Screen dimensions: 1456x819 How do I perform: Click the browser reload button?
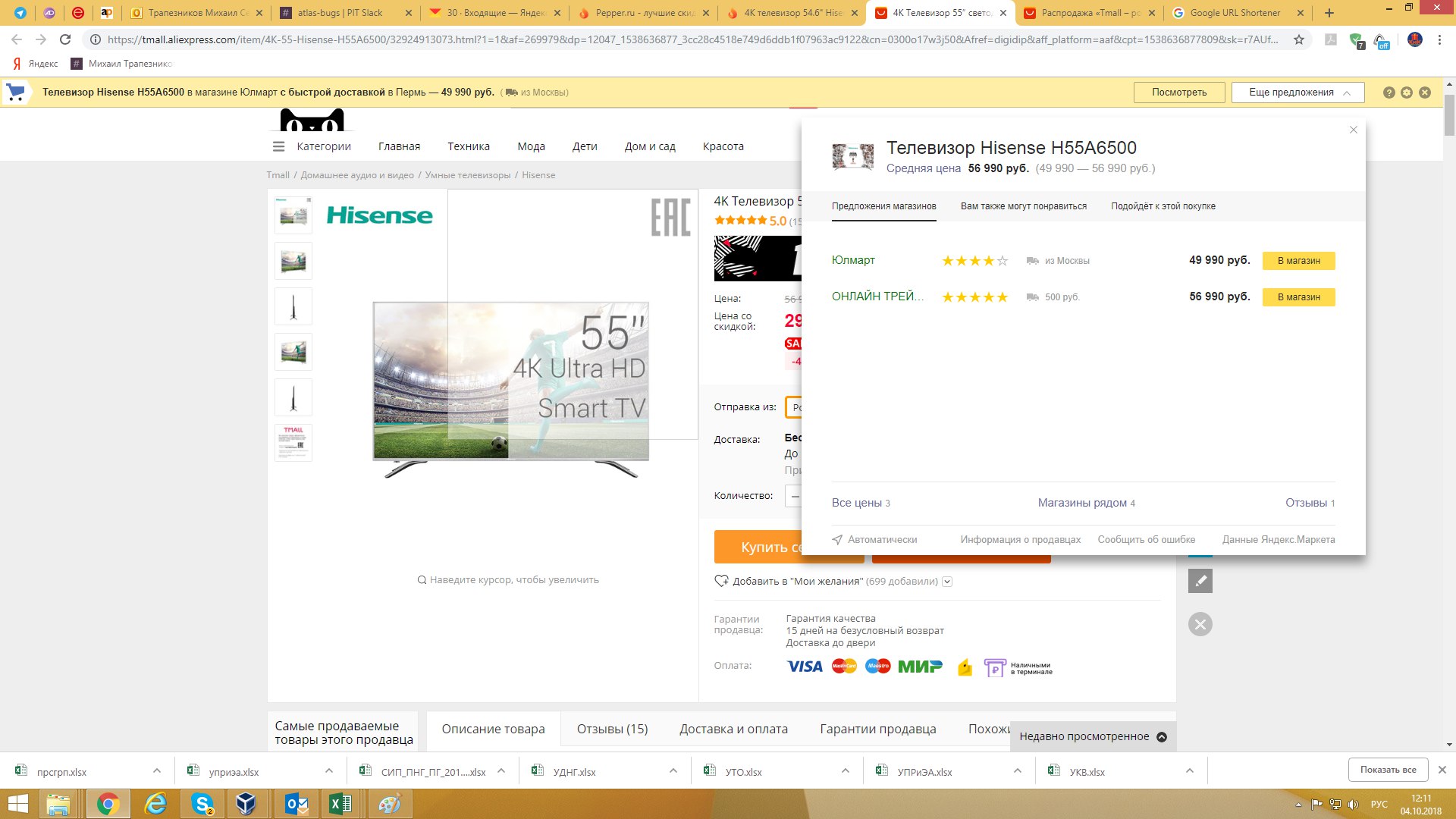[65, 39]
